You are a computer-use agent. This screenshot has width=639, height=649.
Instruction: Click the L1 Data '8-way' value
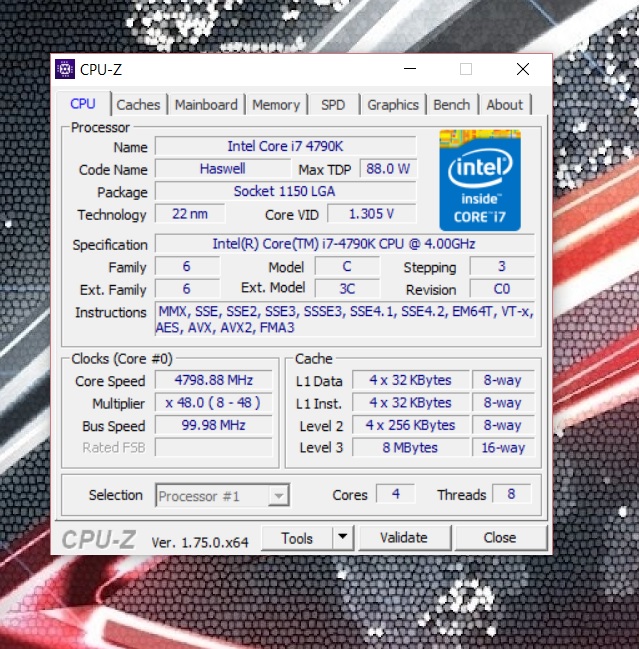[503, 380]
